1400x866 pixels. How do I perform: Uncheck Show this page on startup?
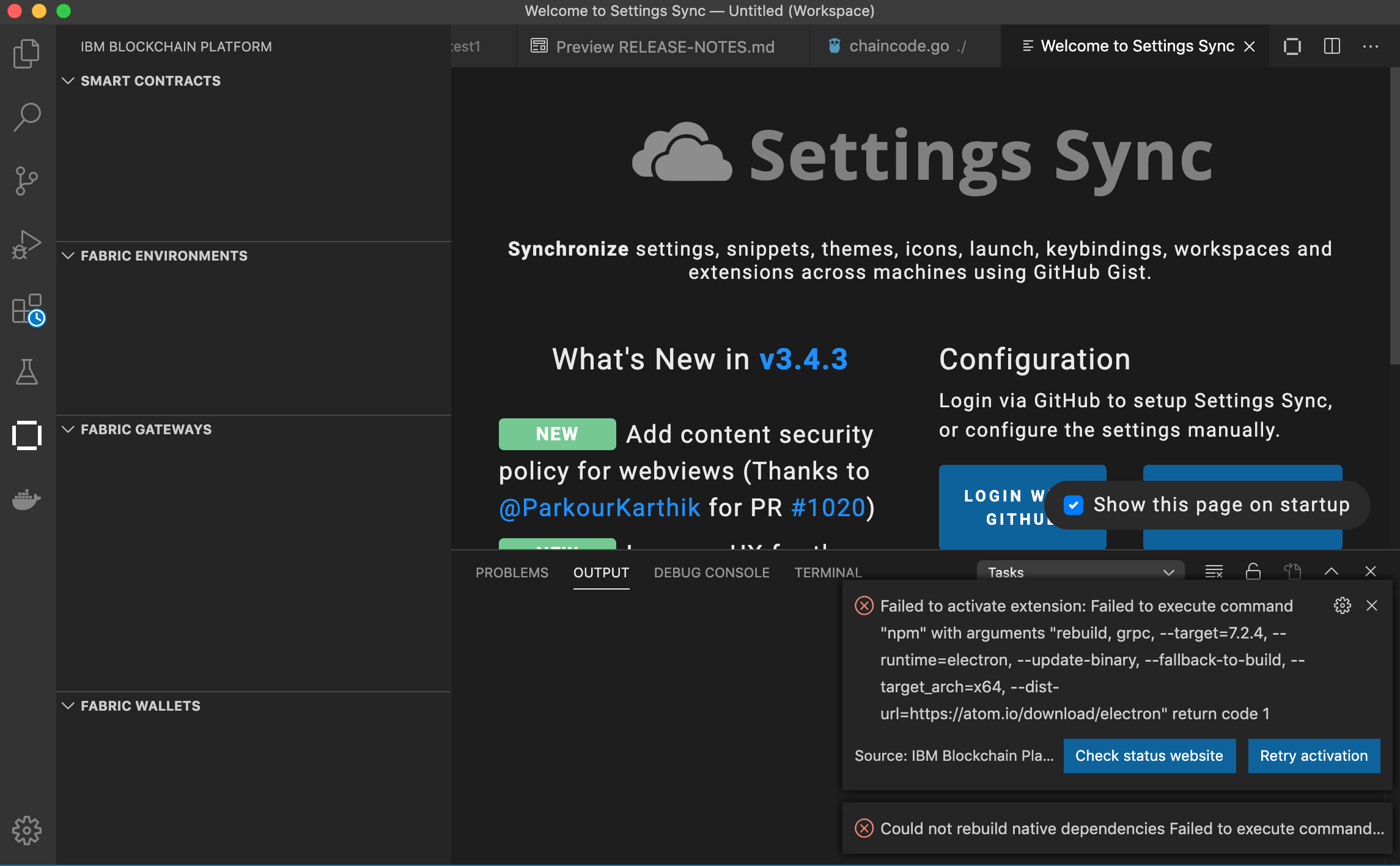click(1074, 505)
